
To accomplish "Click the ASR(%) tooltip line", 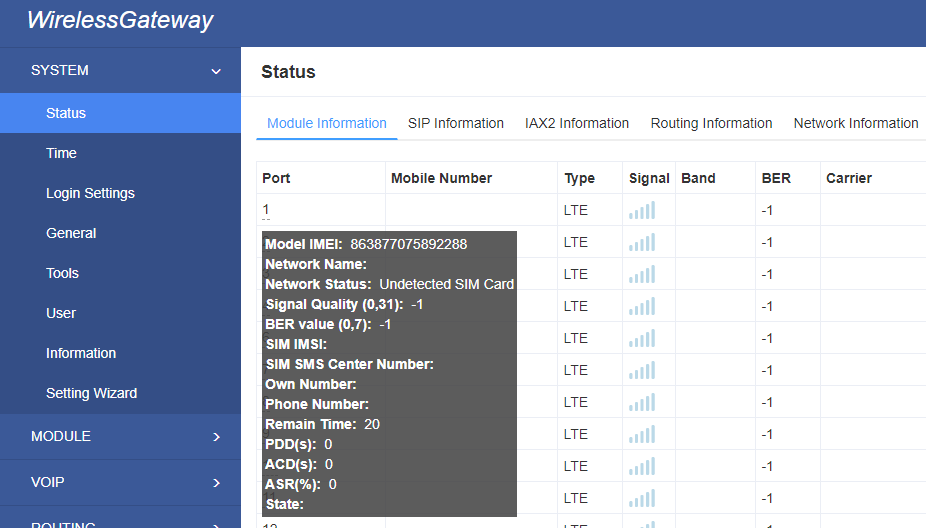I will click(301, 484).
